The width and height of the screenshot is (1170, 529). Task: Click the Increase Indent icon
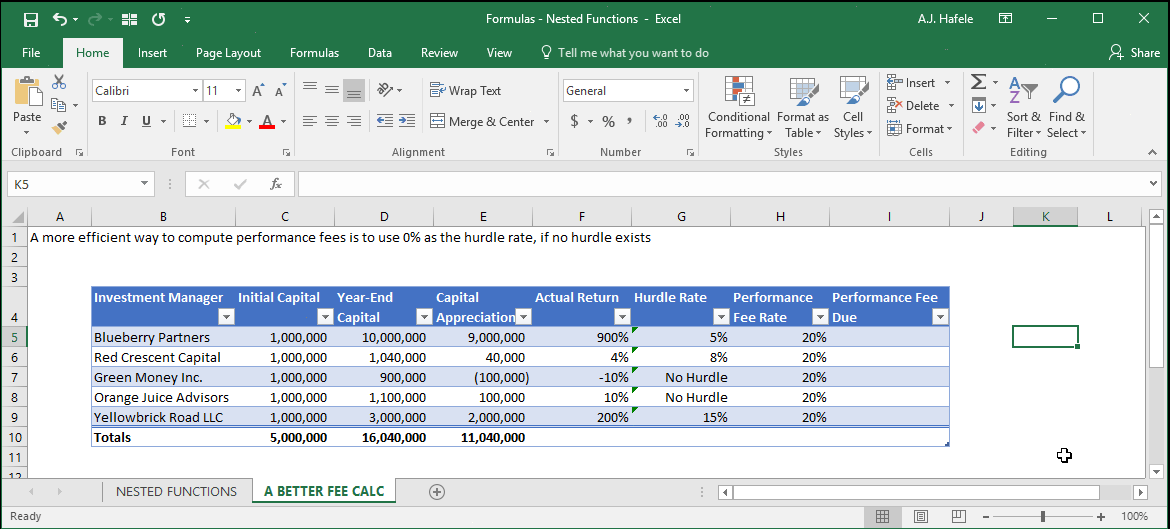click(407, 121)
